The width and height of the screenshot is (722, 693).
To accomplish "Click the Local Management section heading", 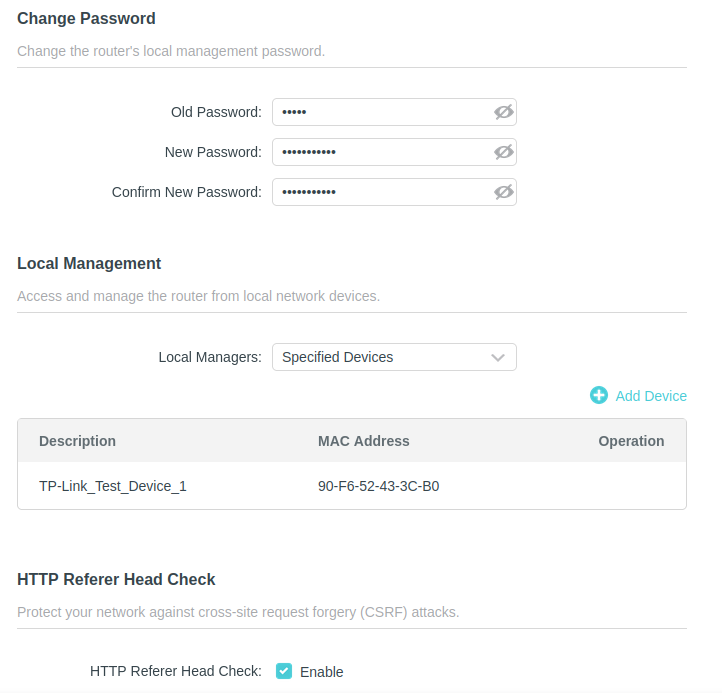I will (x=89, y=264).
